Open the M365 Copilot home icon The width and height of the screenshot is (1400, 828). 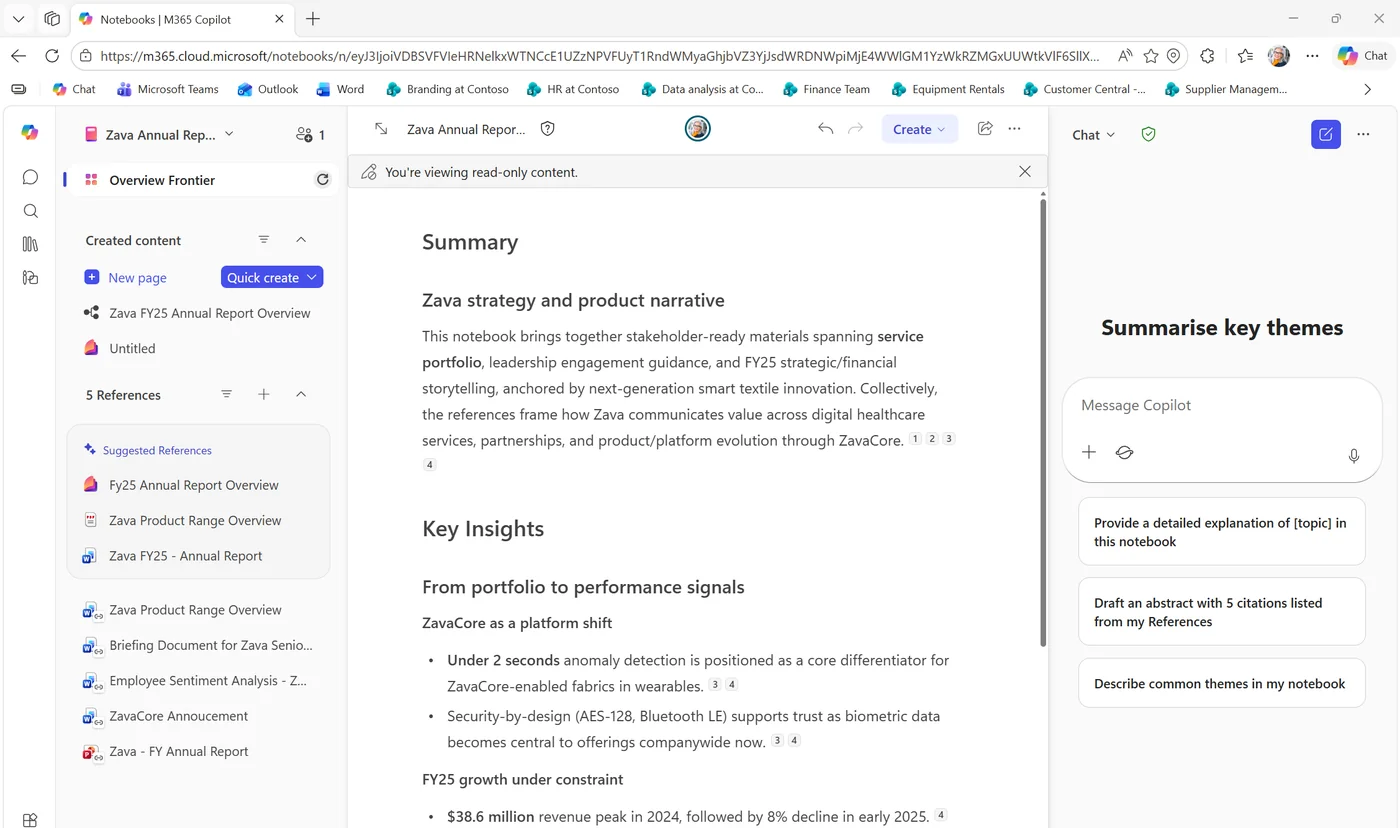29,133
